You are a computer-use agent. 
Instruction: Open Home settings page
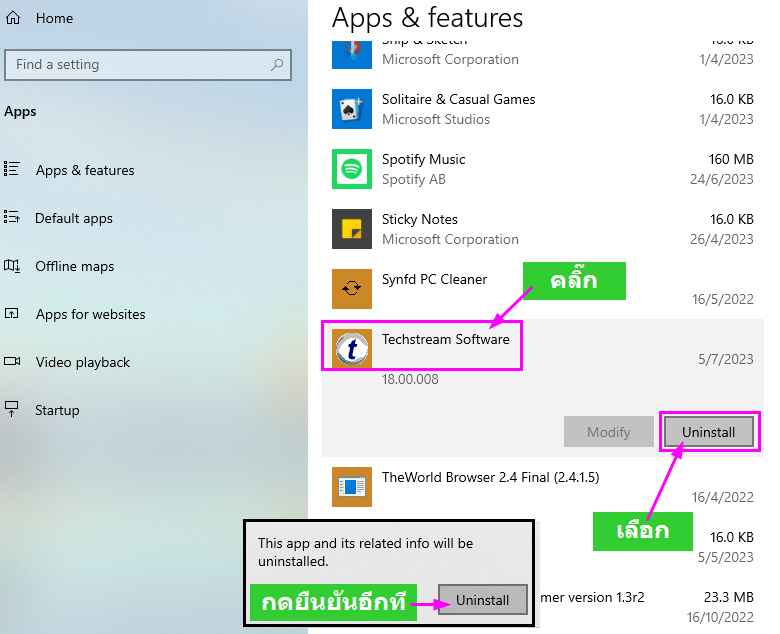click(x=54, y=18)
